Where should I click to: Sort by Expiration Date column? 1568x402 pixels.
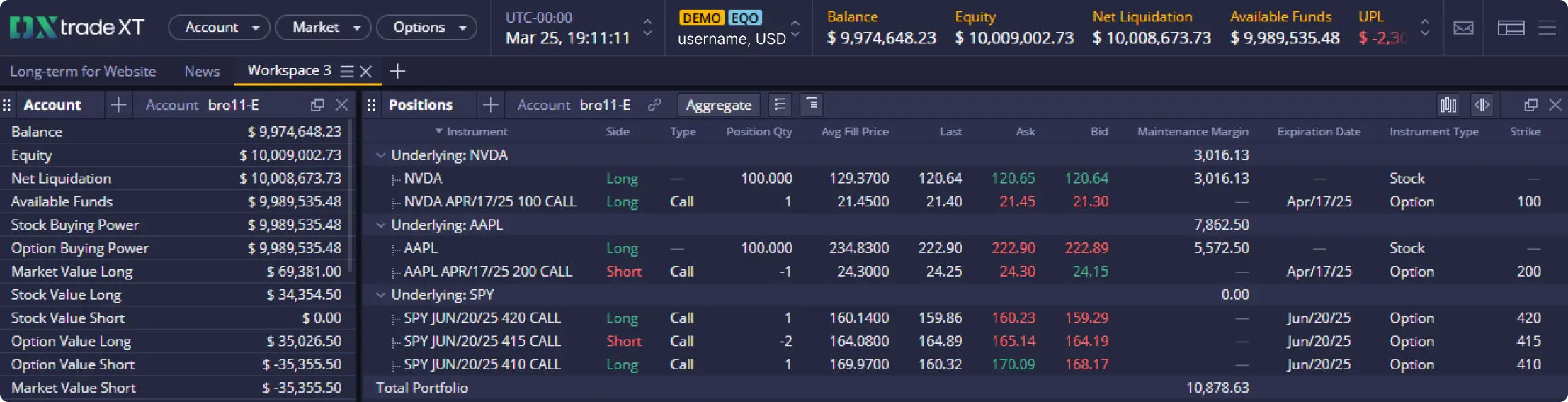1319,132
